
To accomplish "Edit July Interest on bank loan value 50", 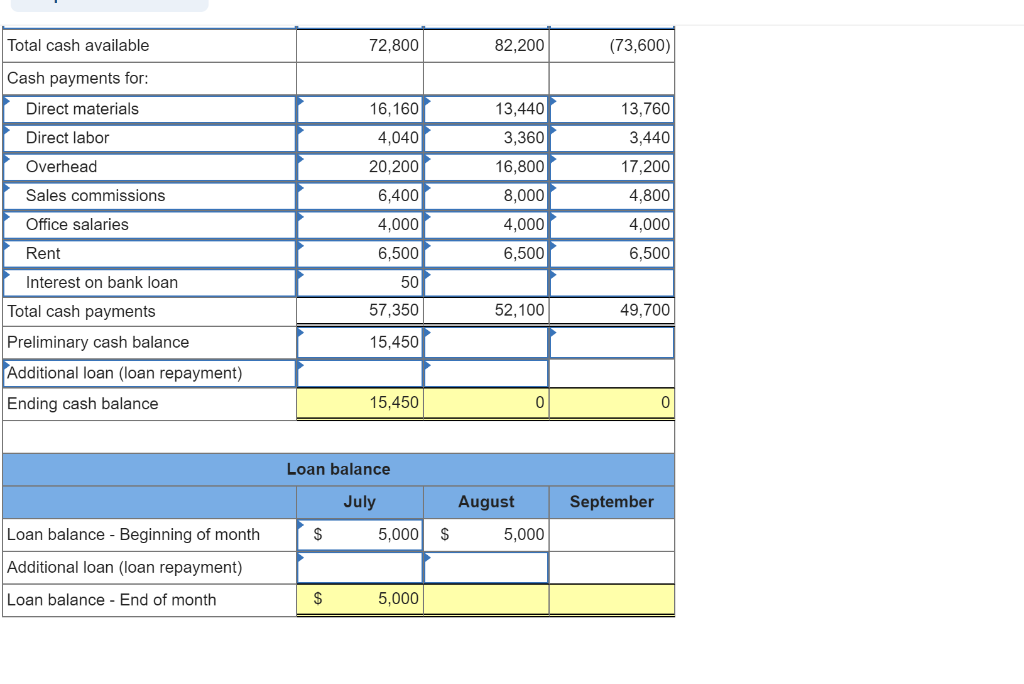I will point(360,282).
